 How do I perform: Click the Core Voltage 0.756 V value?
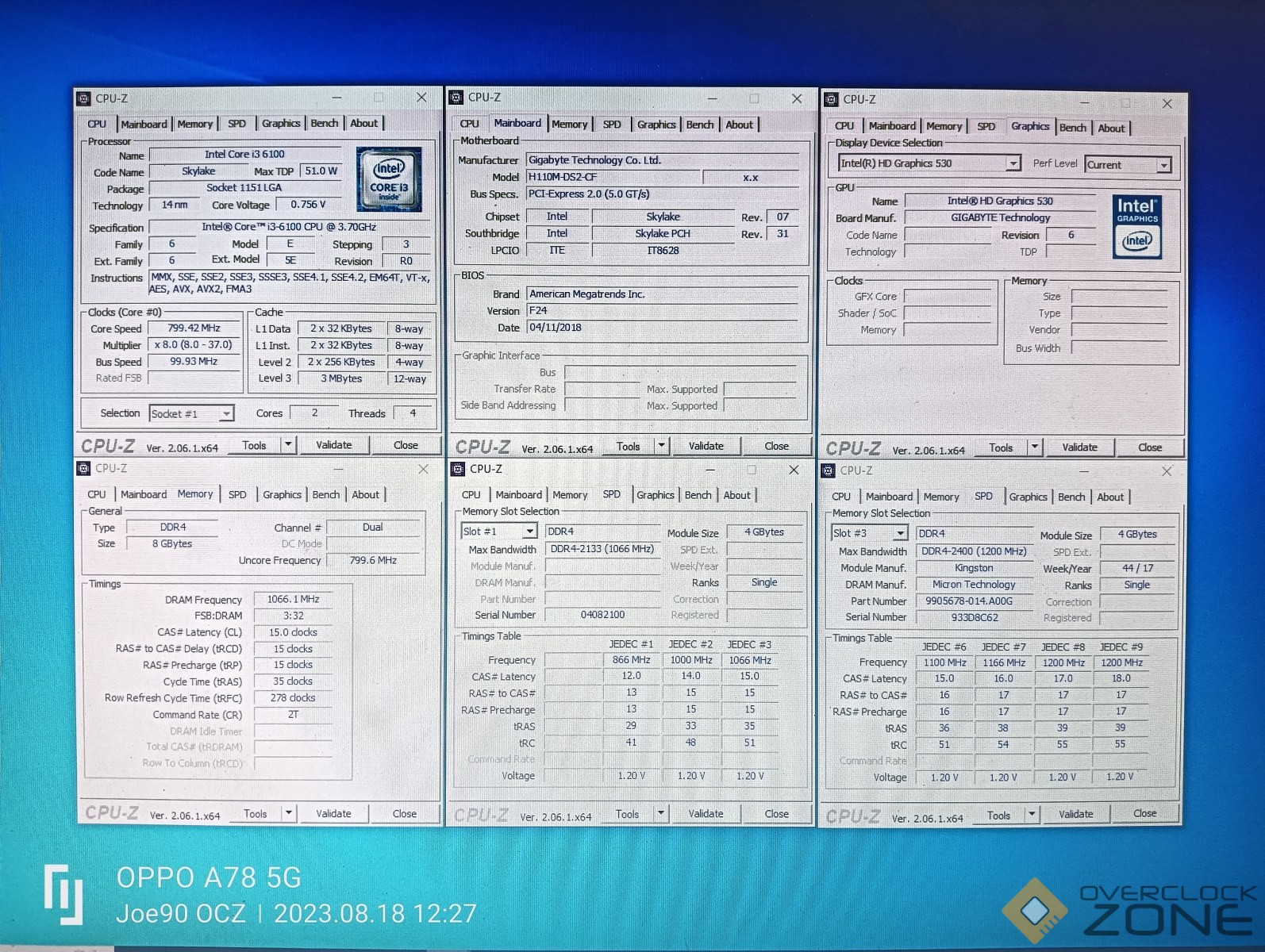308,204
